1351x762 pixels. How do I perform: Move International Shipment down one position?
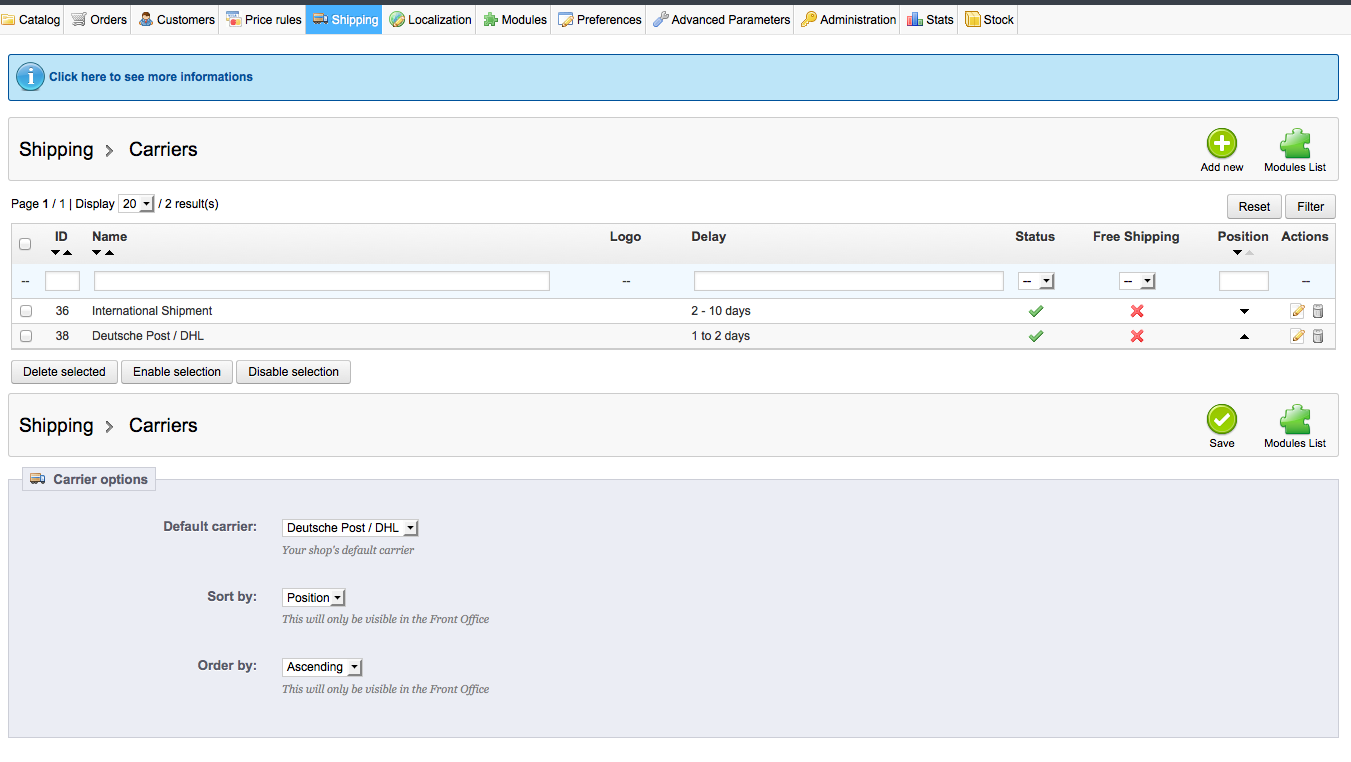[x=1244, y=312]
